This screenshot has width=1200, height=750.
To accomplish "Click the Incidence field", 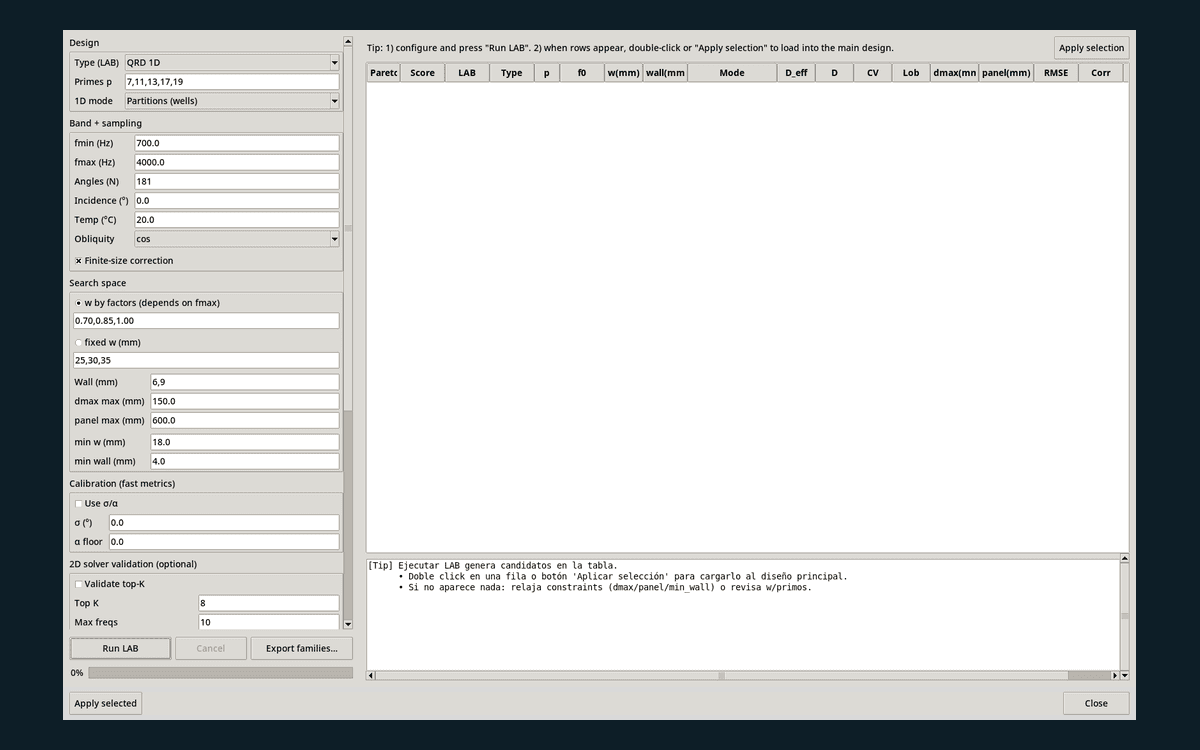I will coord(237,201).
